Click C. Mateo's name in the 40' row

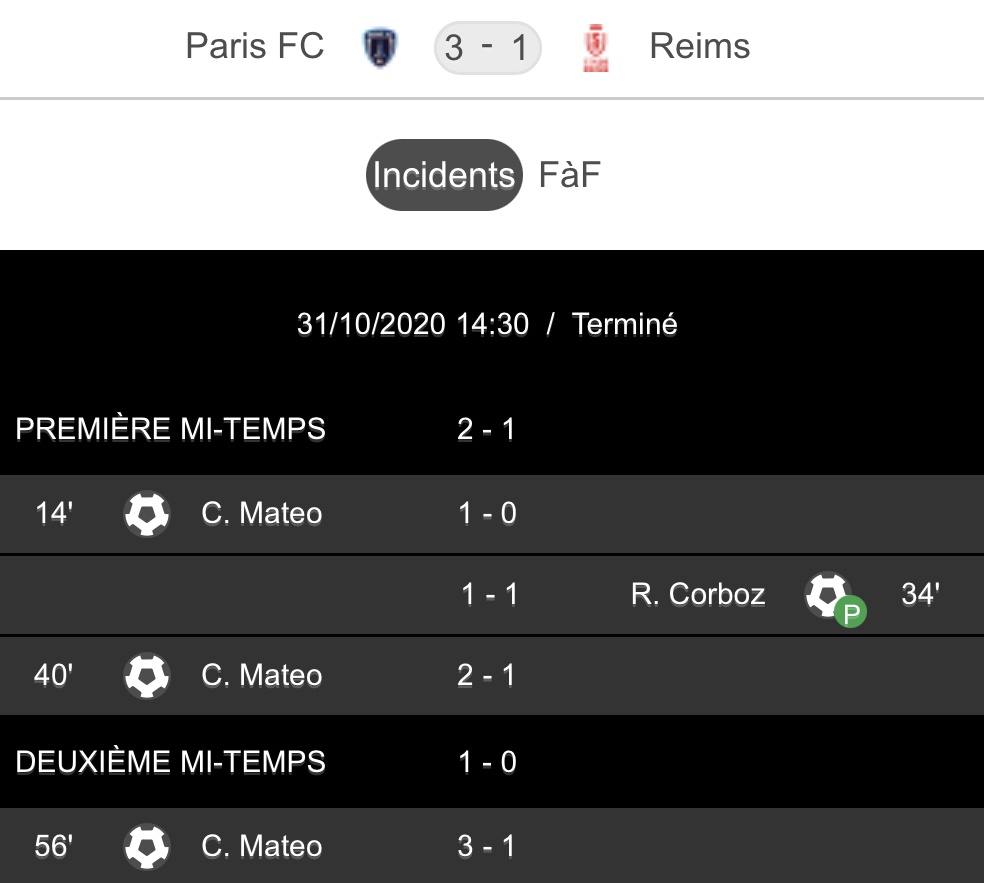coord(262,676)
